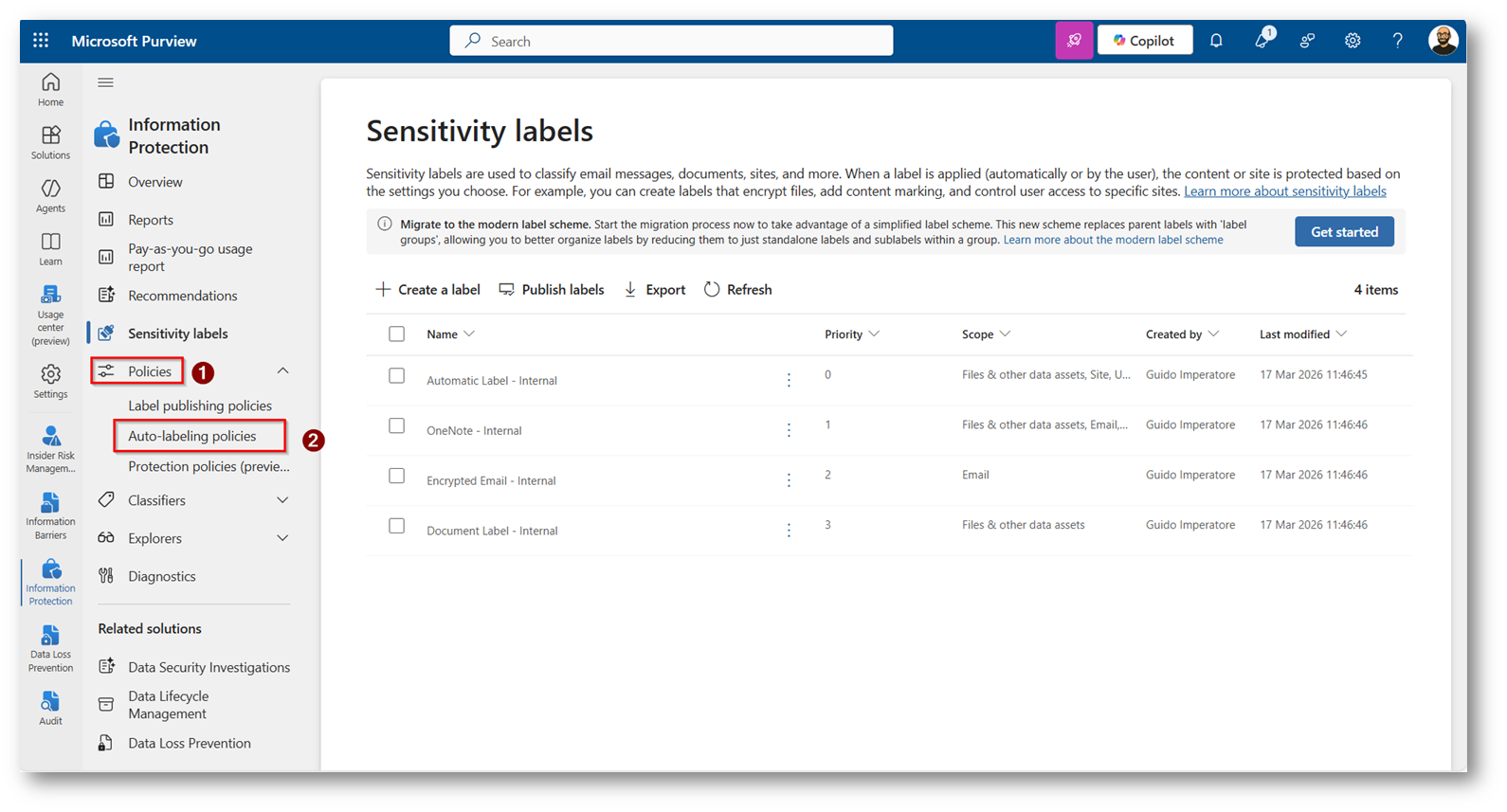
Task: Click the help question mark icon
Action: [1397, 41]
